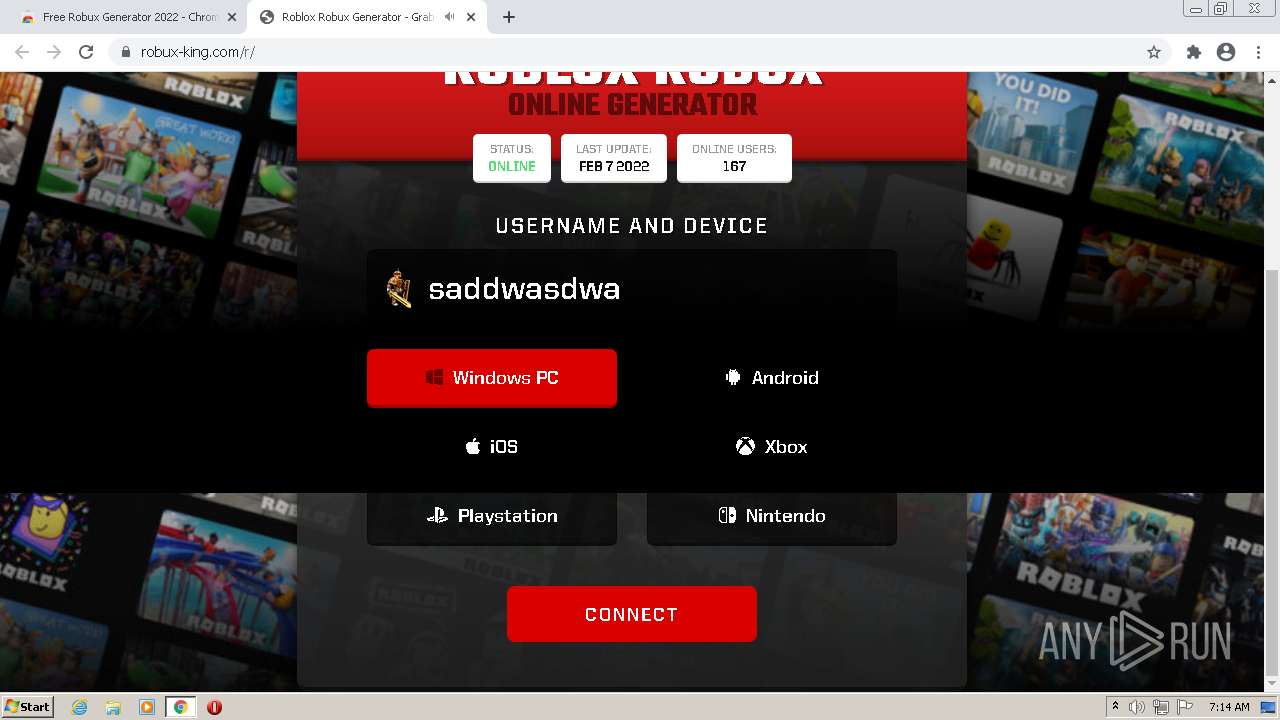Open File Explorer from the taskbar

113,707
